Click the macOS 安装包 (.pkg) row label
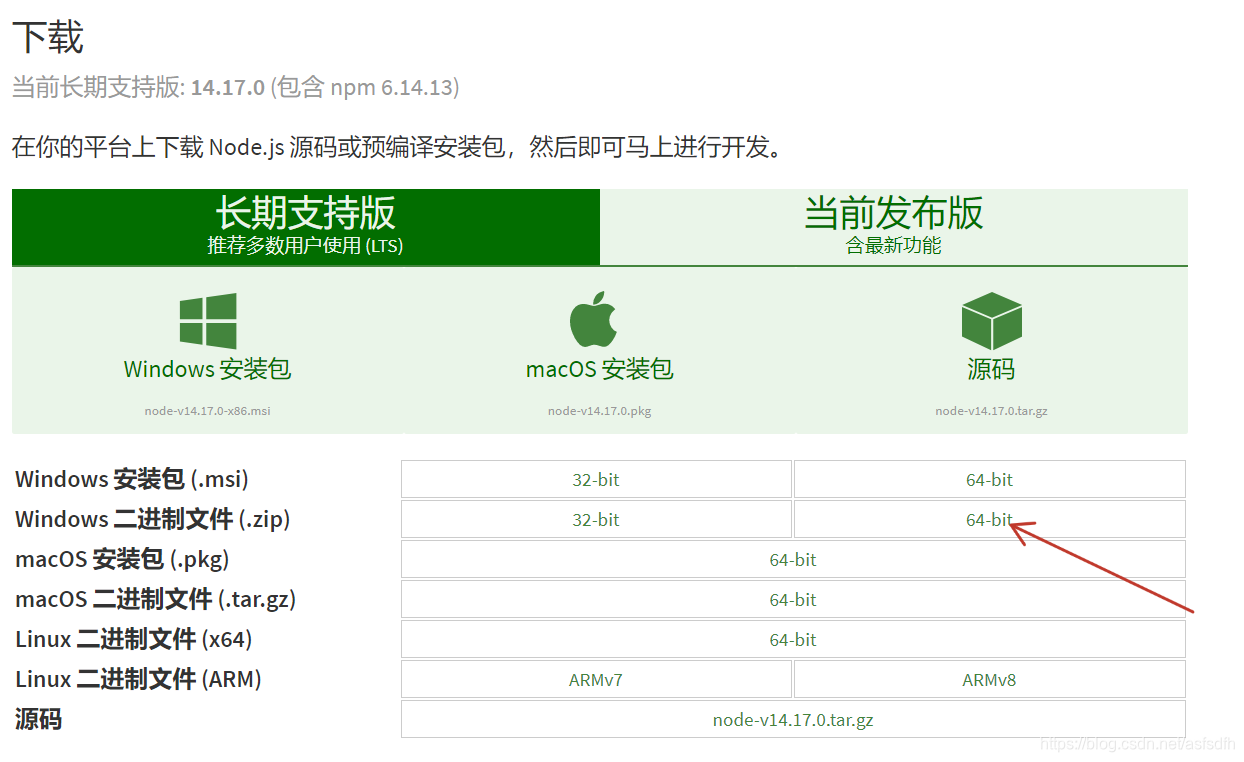Viewport: 1244px width, 762px height. click(x=122, y=559)
